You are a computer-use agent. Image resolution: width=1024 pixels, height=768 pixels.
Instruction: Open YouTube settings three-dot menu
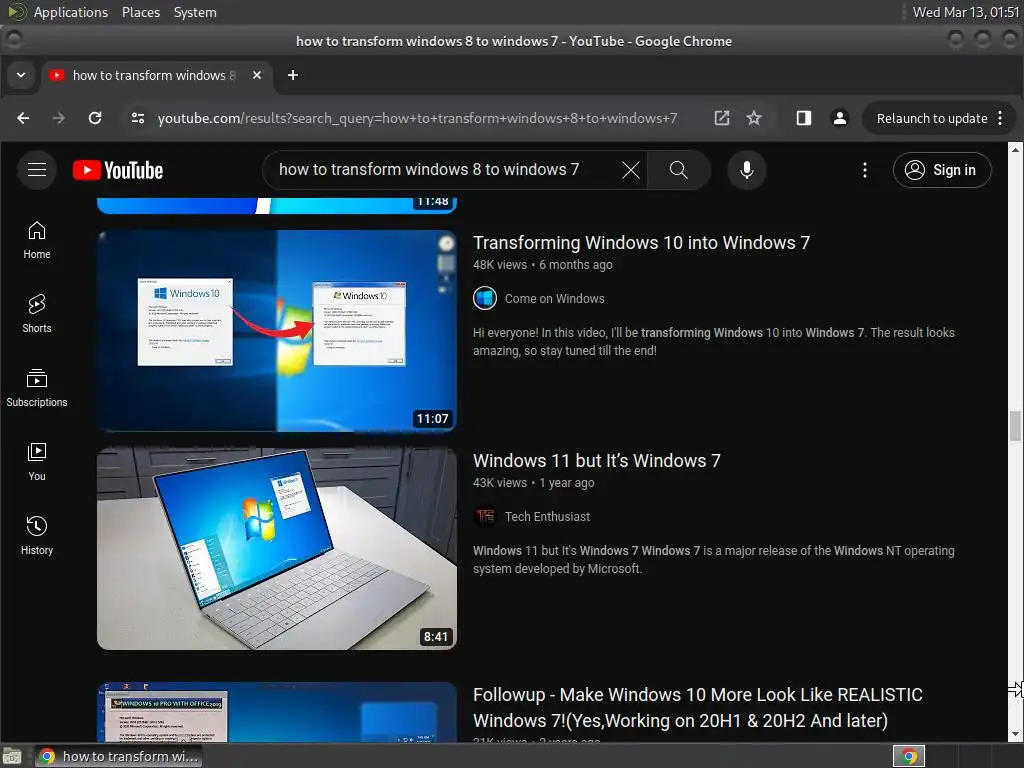click(865, 170)
